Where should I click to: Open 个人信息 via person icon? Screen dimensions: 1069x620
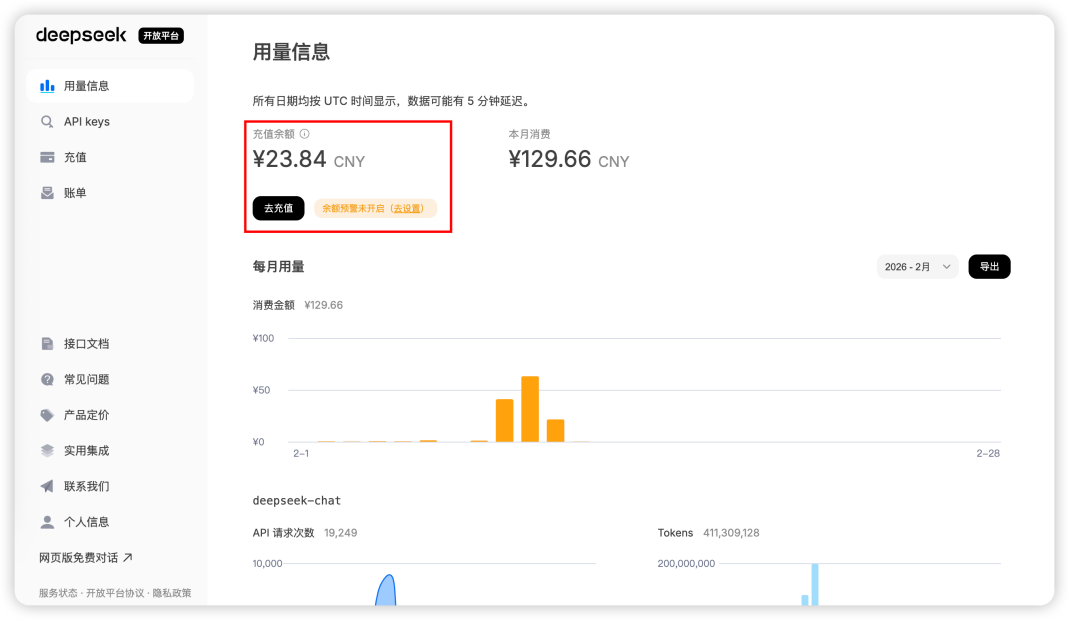tap(47, 521)
